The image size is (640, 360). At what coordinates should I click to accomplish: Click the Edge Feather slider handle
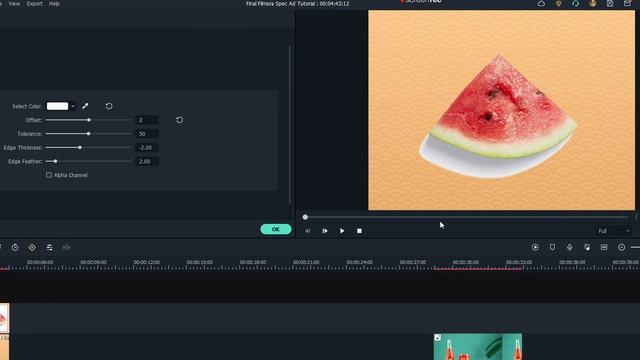[x=56, y=161]
